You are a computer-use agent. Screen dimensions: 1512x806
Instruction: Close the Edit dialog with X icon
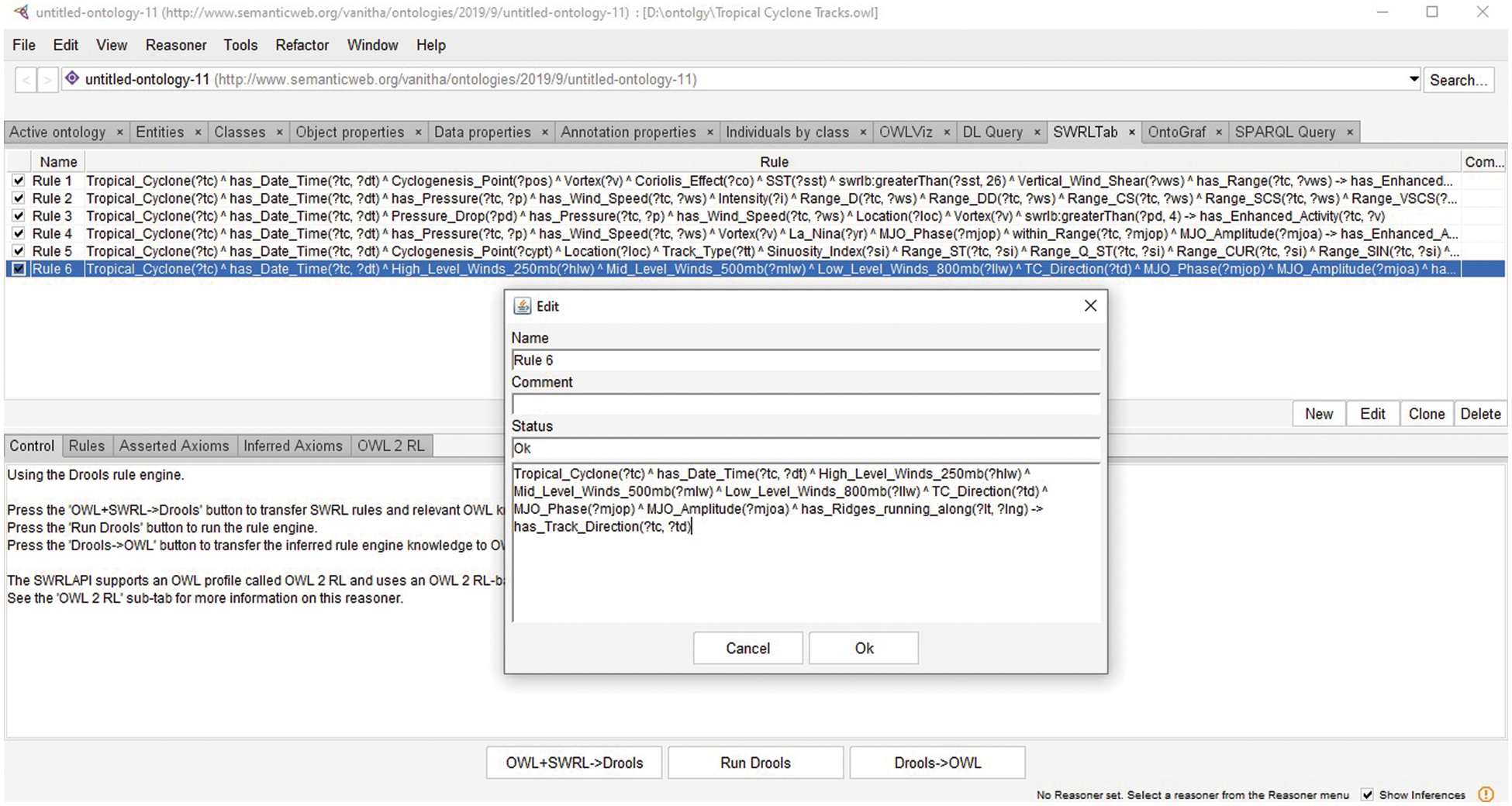1090,306
